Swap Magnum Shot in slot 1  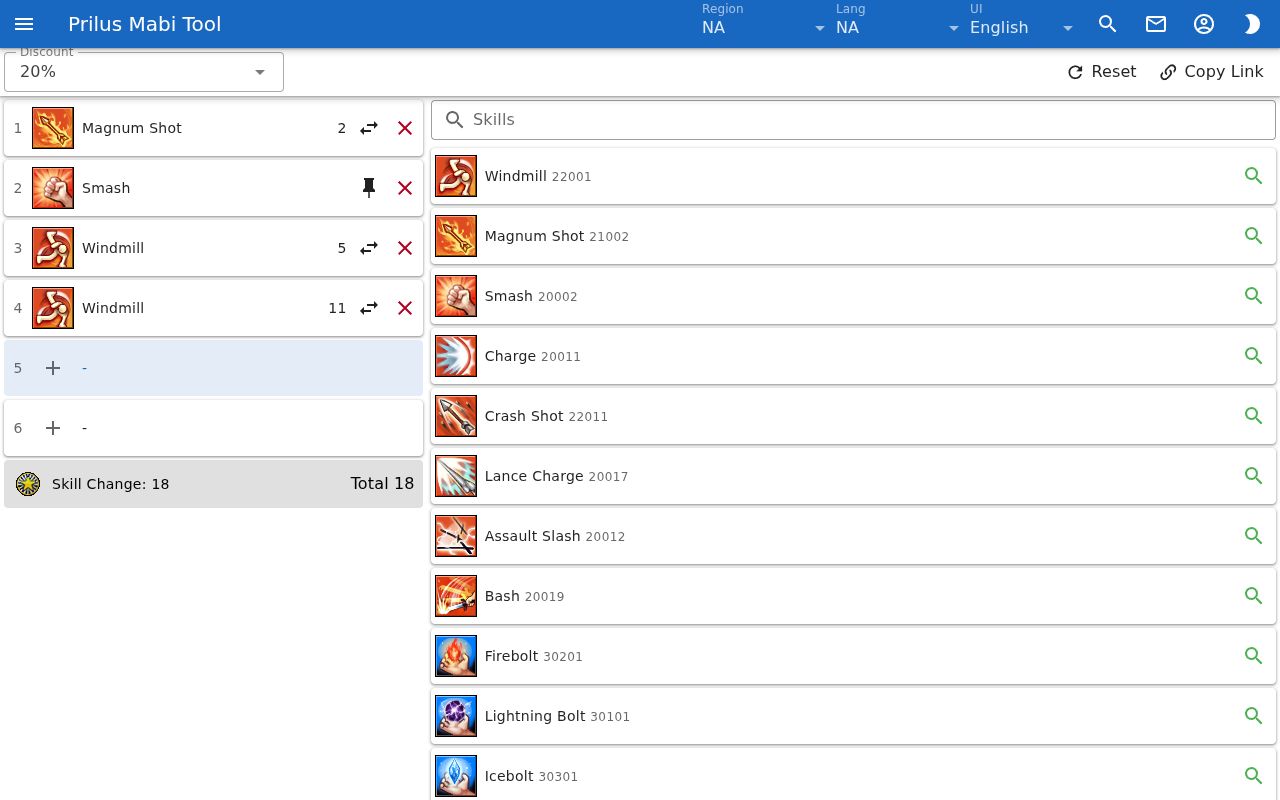point(369,128)
